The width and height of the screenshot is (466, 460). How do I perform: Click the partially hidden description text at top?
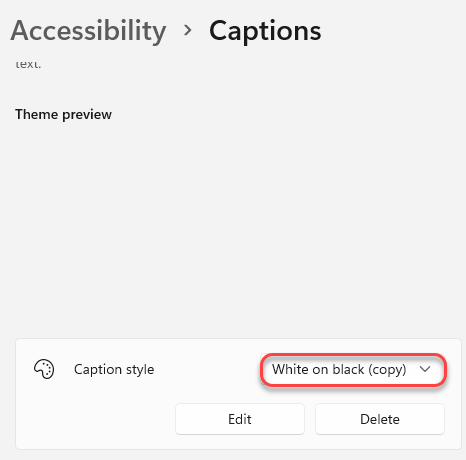pyautogui.click(x=28, y=64)
